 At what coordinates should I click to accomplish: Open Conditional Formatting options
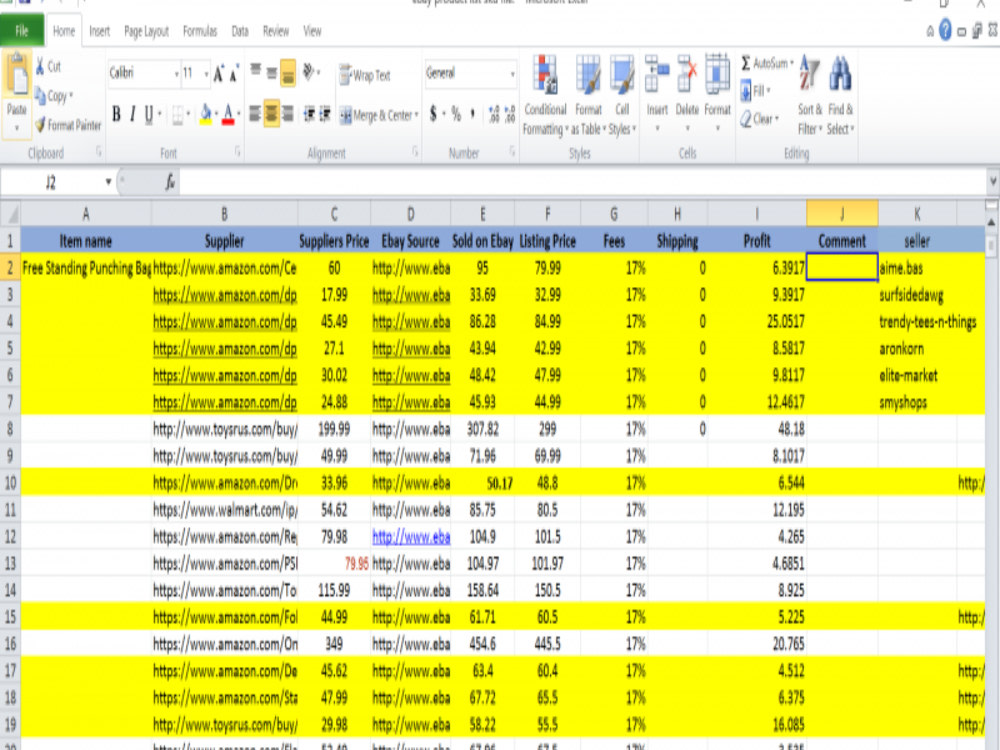point(545,96)
